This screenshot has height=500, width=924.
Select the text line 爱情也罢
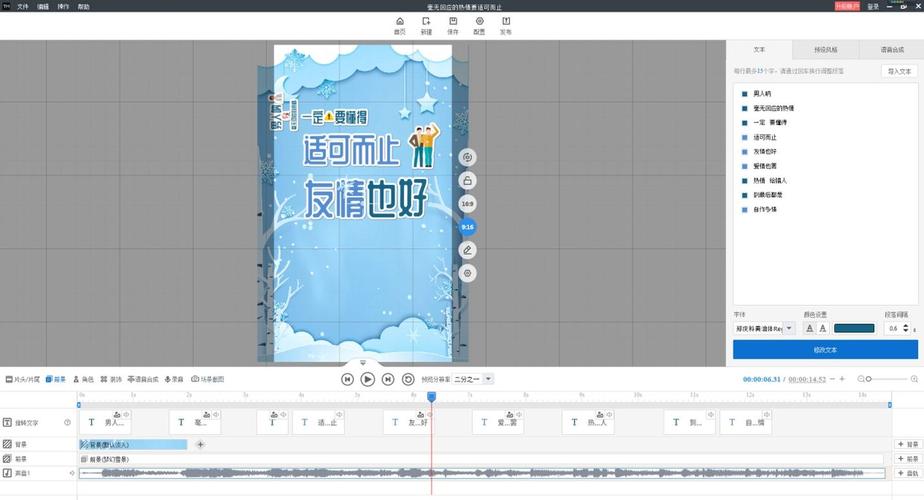click(x=765, y=166)
